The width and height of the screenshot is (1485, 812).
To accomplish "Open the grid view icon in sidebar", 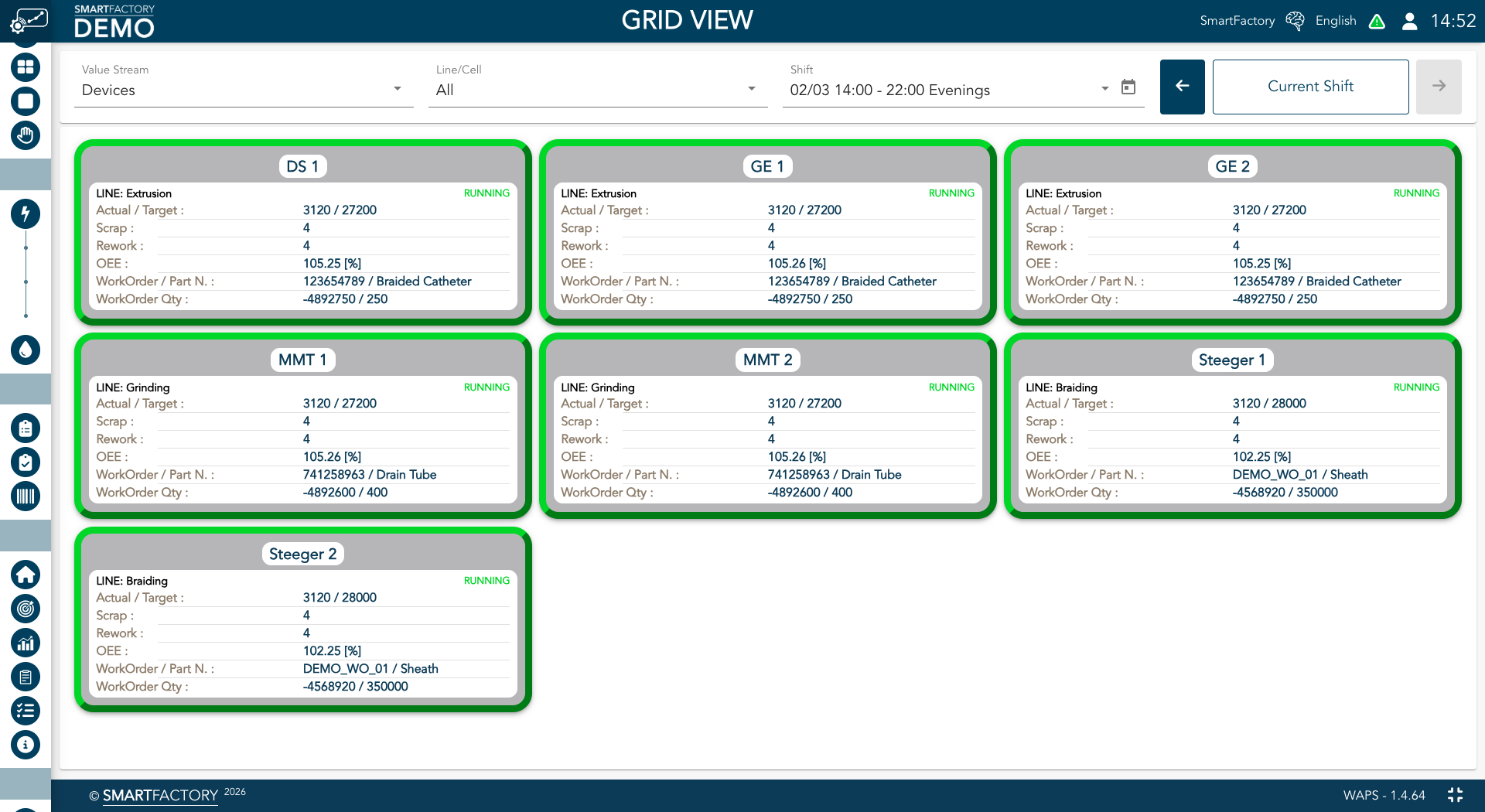I will pos(26,67).
